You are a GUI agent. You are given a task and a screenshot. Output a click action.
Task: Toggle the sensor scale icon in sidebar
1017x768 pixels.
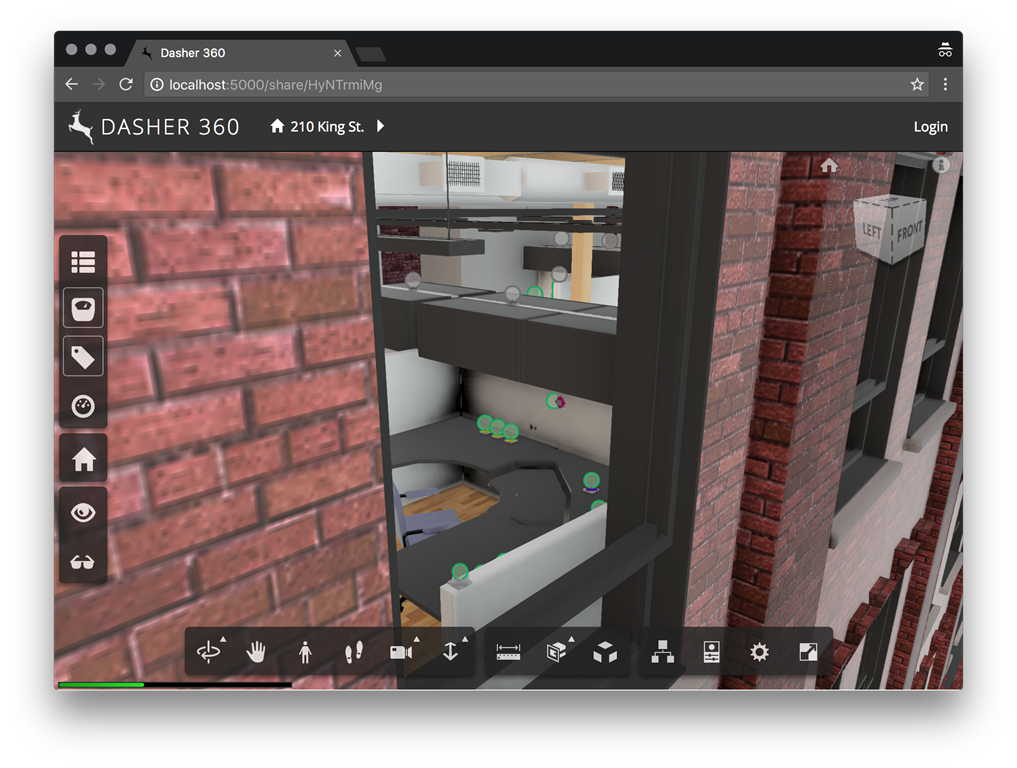tap(83, 307)
